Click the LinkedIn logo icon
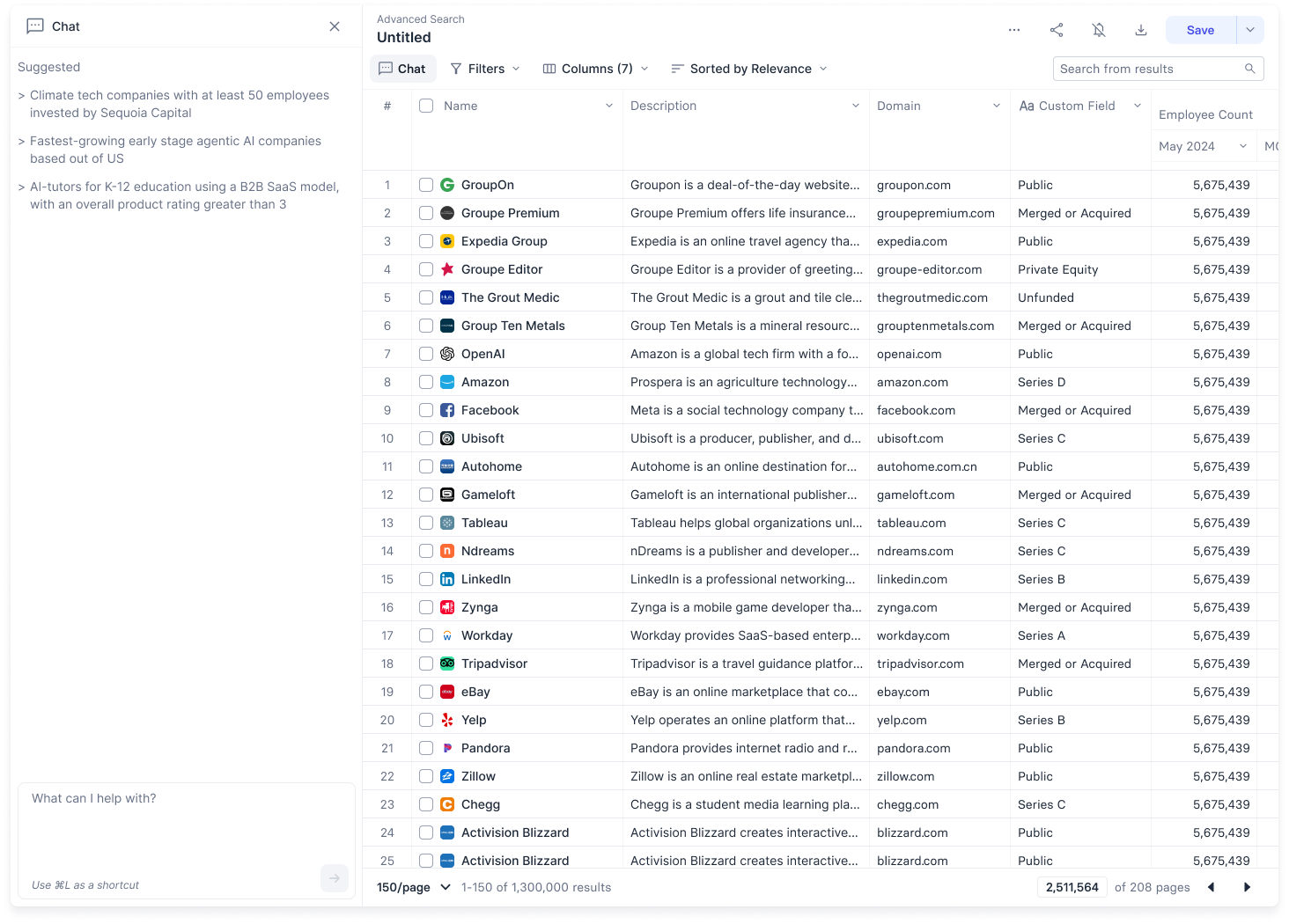Image resolution: width=1289 pixels, height=924 pixels. click(447, 579)
